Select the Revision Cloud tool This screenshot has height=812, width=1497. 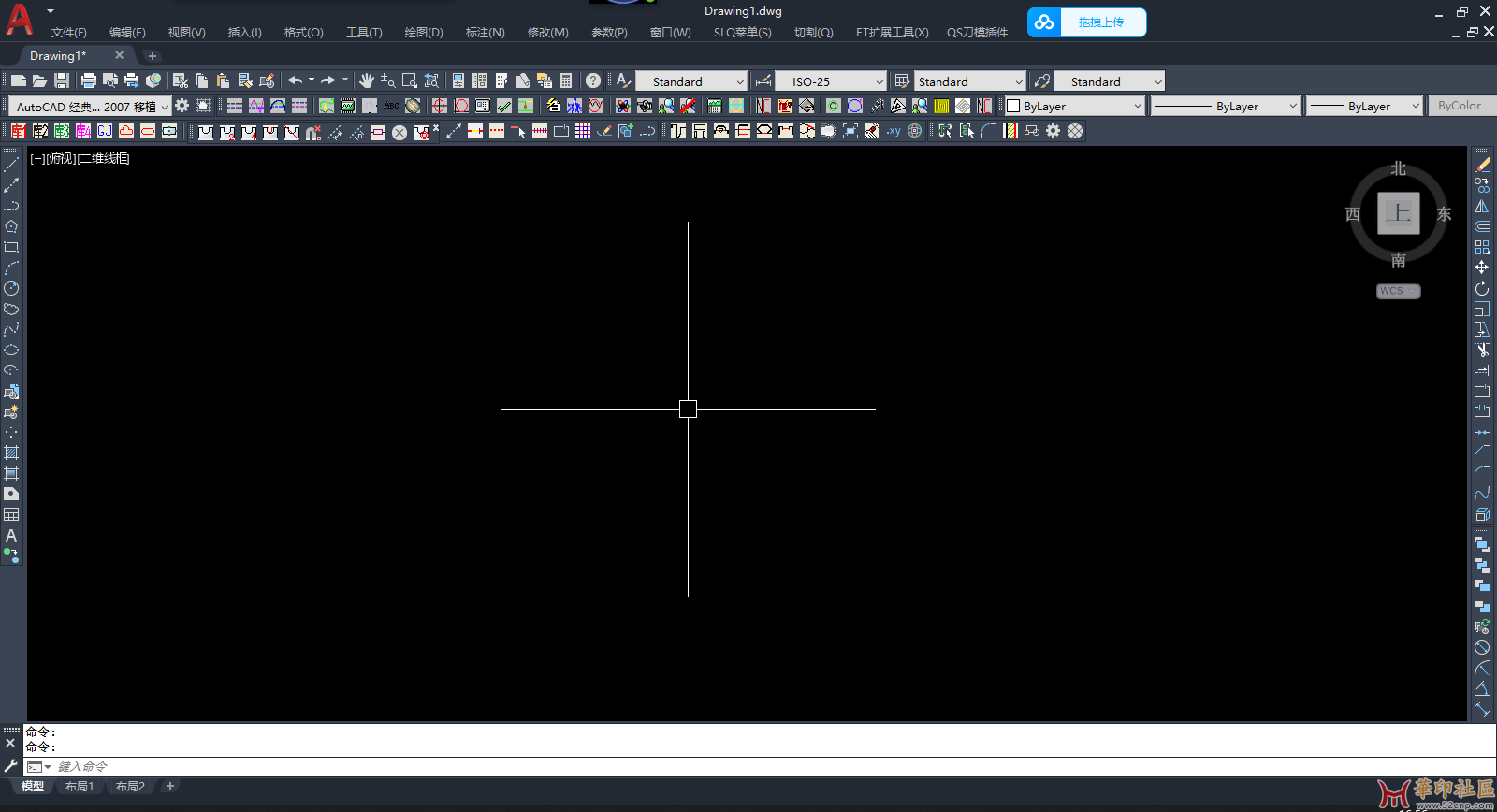tap(11, 309)
